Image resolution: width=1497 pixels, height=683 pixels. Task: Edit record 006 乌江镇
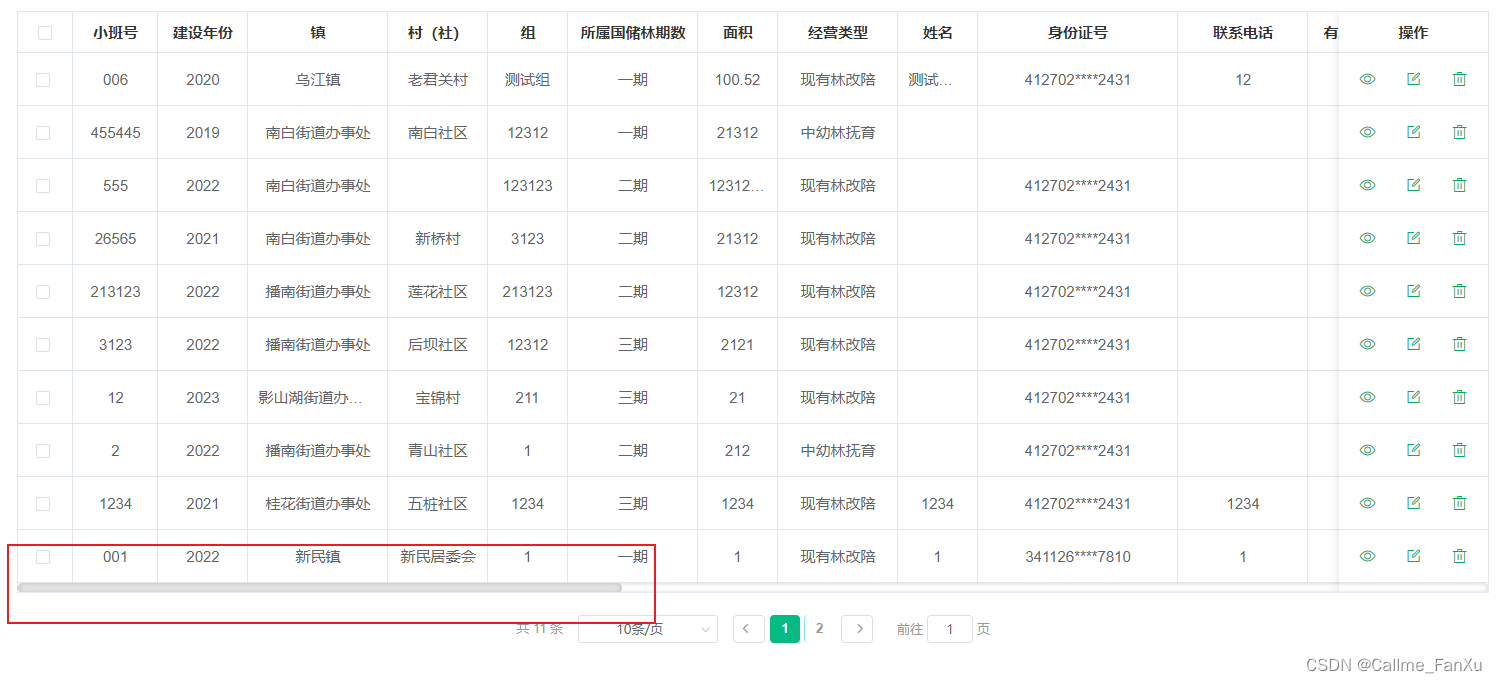point(1413,78)
